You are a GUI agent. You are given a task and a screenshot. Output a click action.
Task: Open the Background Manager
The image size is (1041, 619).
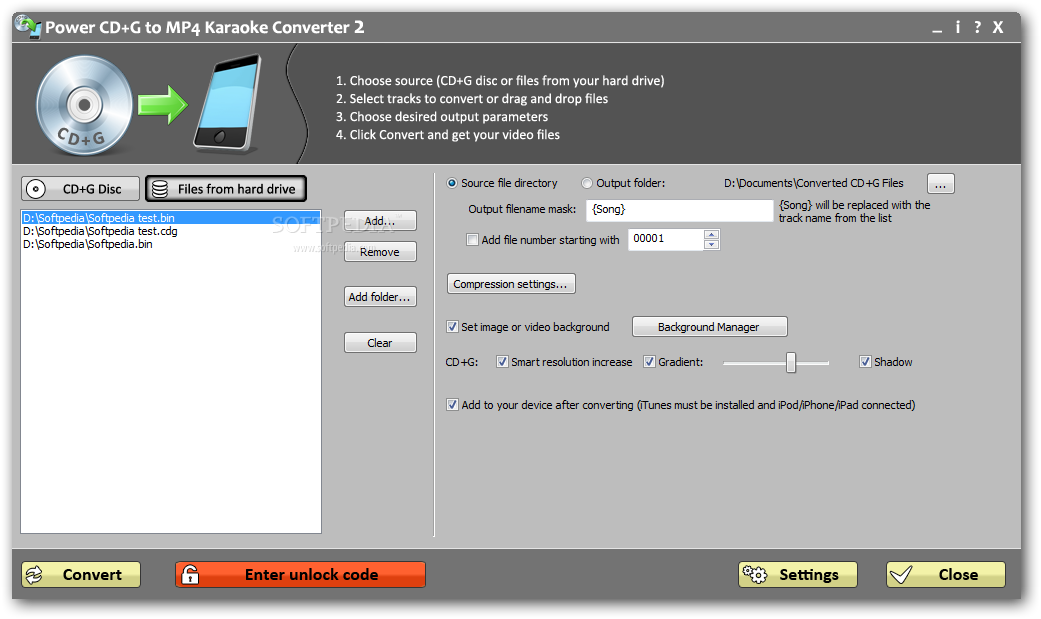click(710, 327)
